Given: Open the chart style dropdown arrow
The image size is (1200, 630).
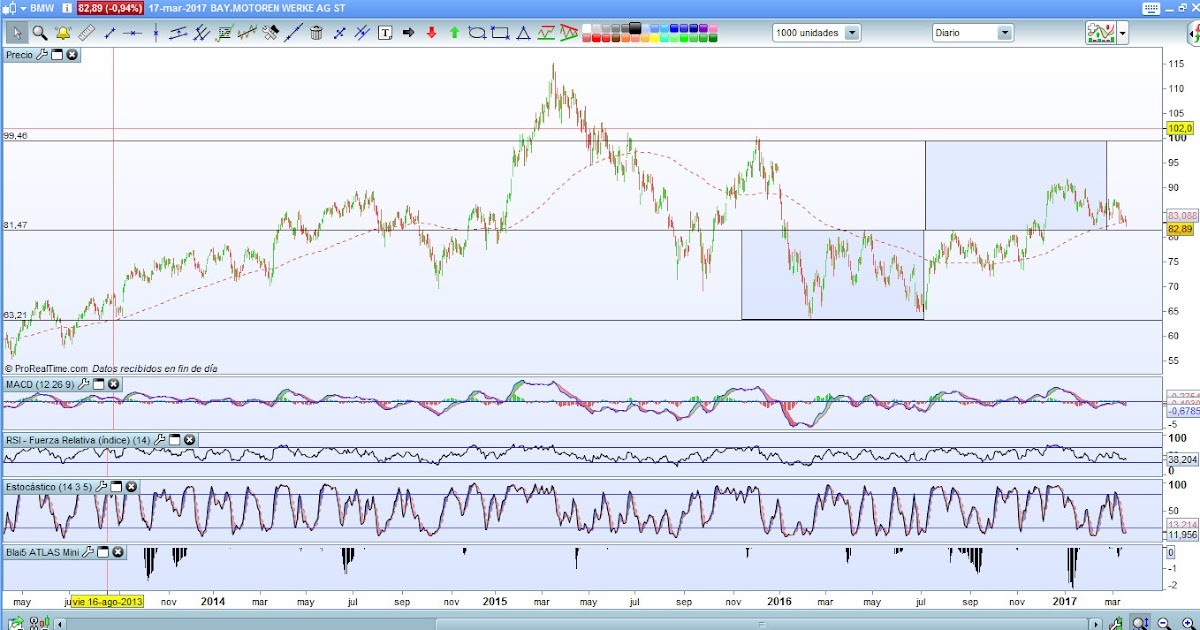Looking at the screenshot, I should pyautogui.click(x=1122, y=33).
